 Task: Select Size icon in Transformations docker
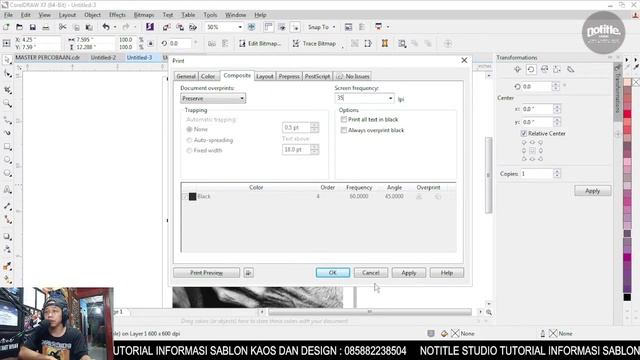[x=557, y=69]
